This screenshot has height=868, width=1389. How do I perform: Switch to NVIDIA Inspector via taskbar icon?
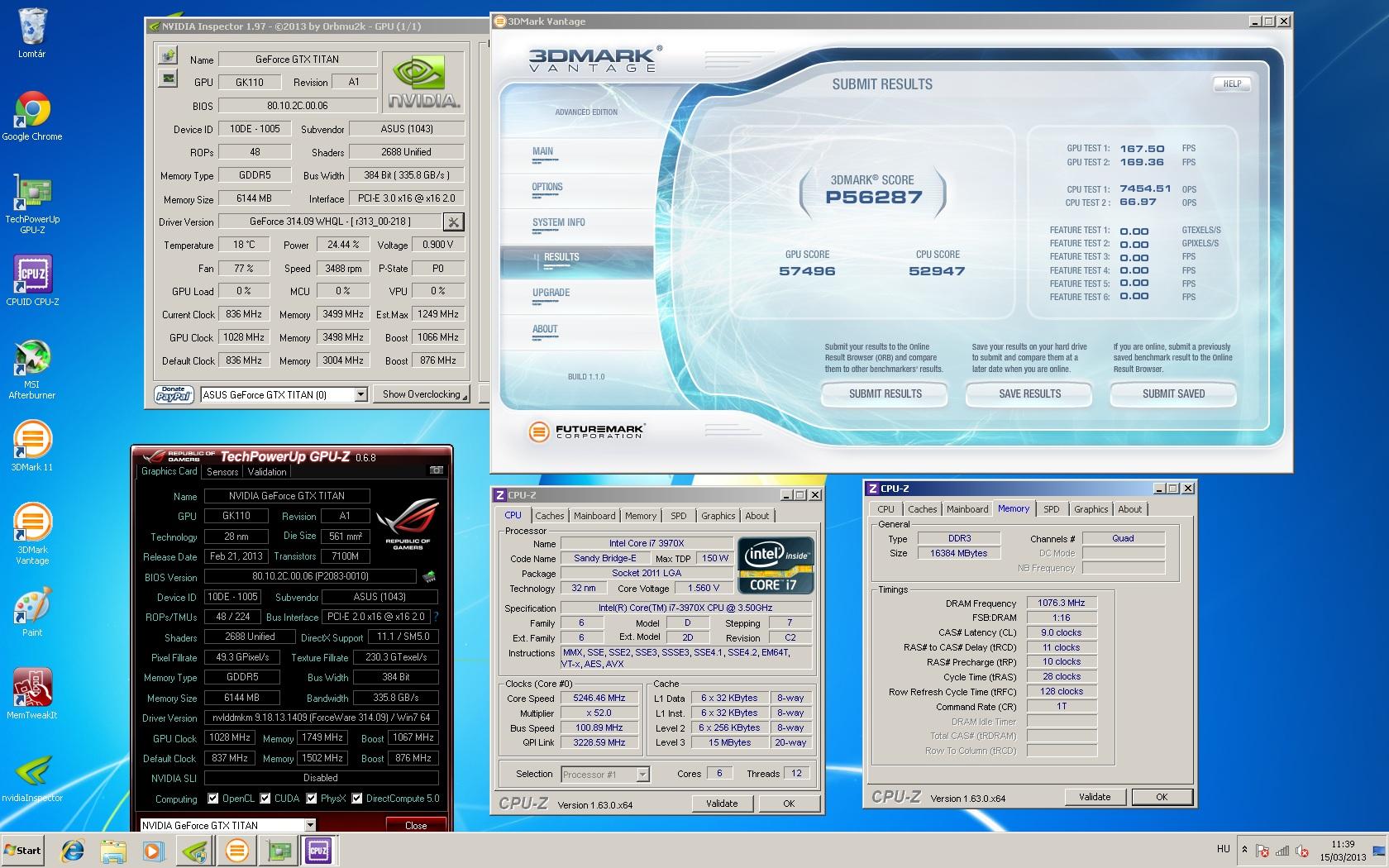click(x=195, y=850)
